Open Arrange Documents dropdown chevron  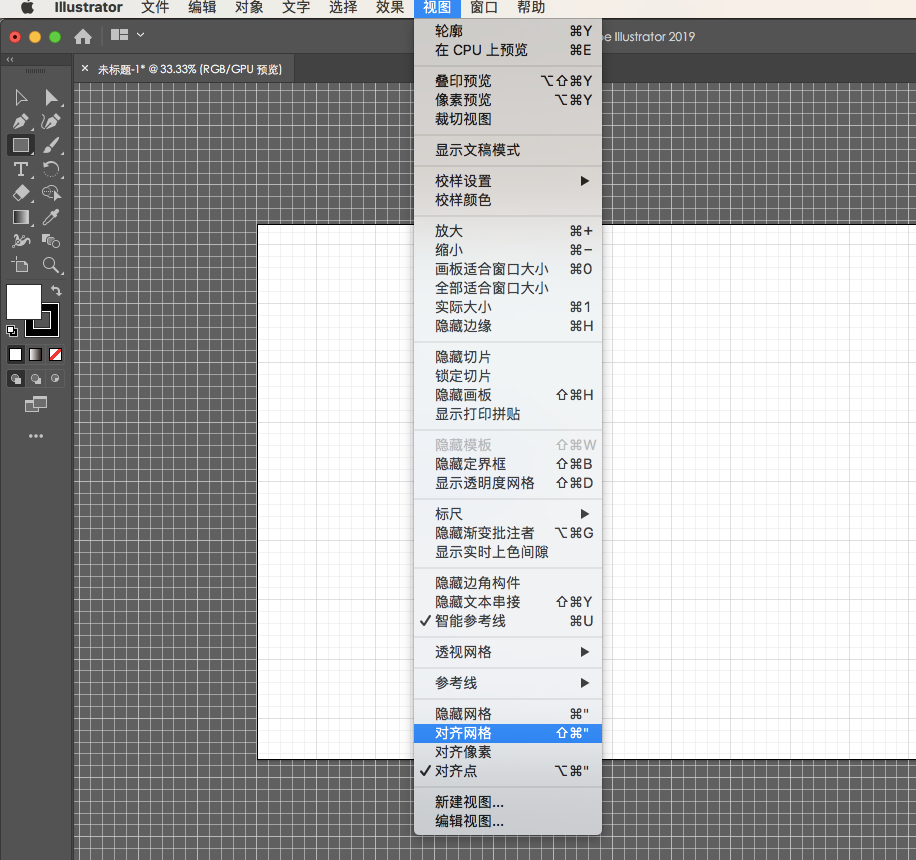pos(140,35)
